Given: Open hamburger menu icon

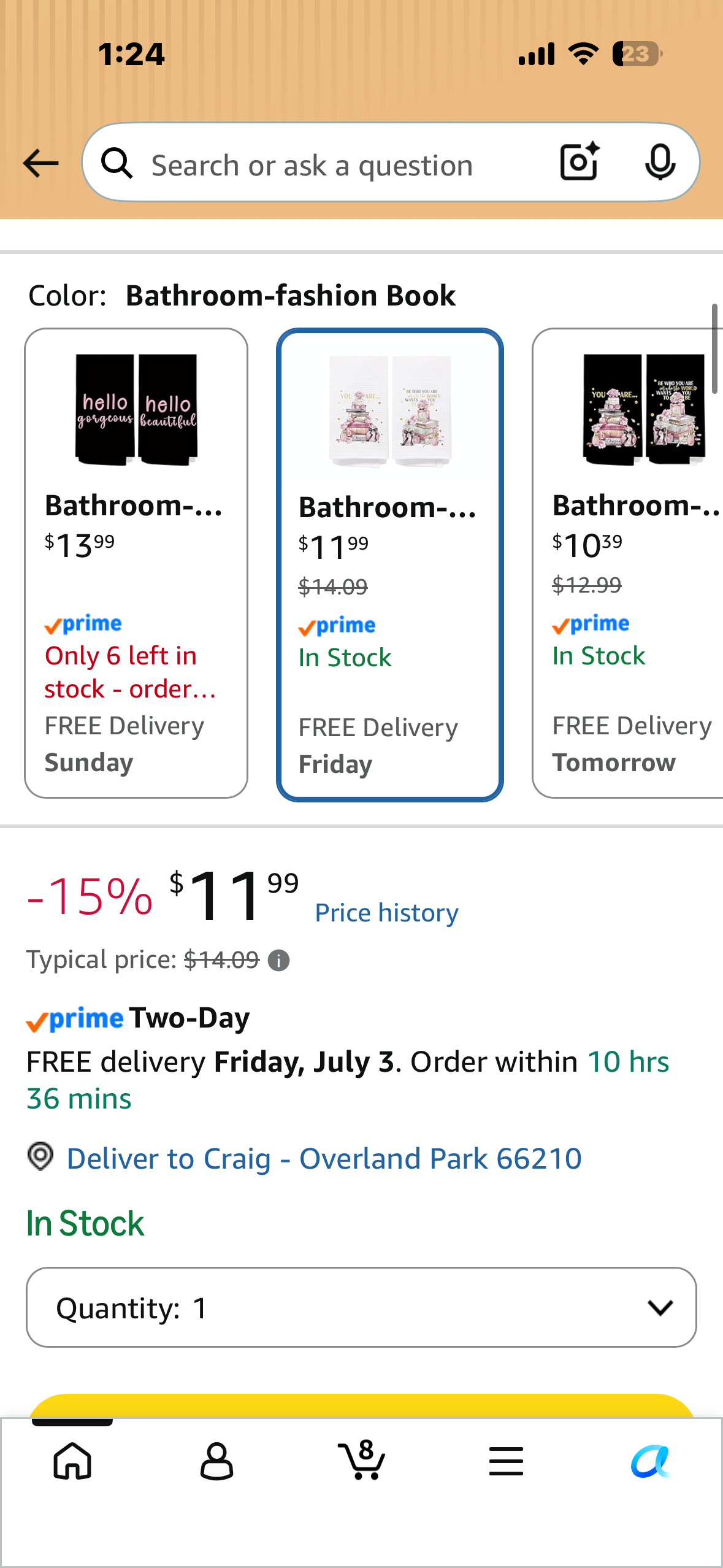Looking at the screenshot, I should click(506, 1461).
